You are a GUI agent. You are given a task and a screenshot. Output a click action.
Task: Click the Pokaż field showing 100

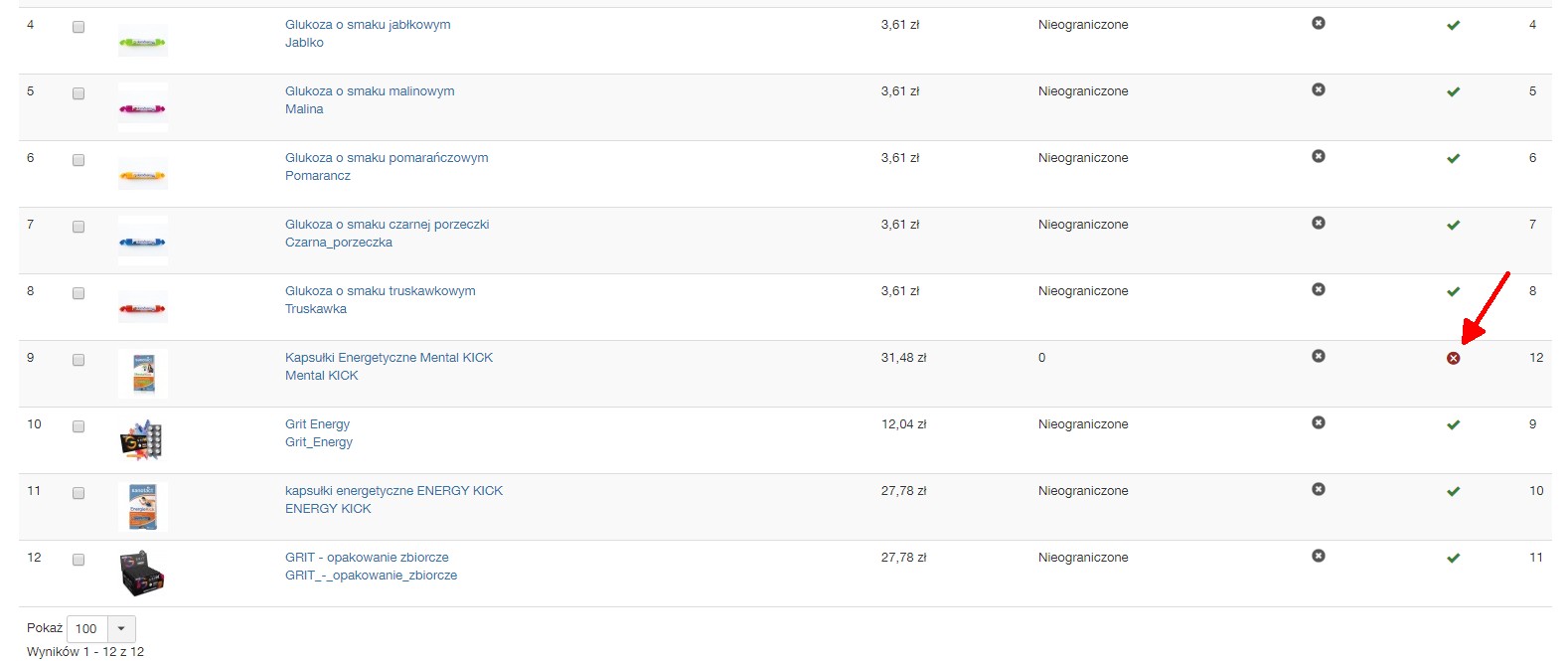(x=86, y=628)
